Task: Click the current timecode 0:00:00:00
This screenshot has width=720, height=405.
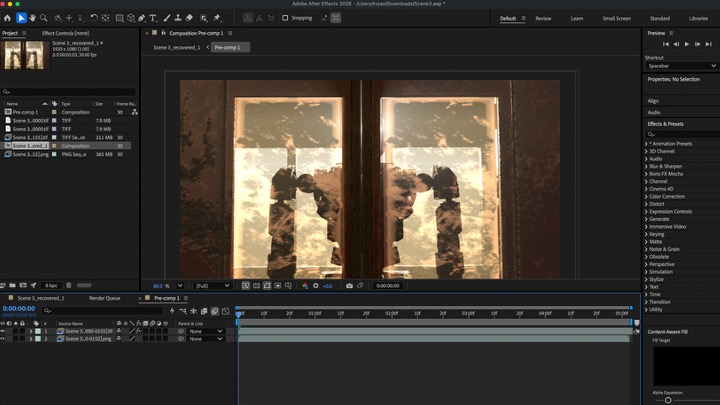Action: (19, 309)
